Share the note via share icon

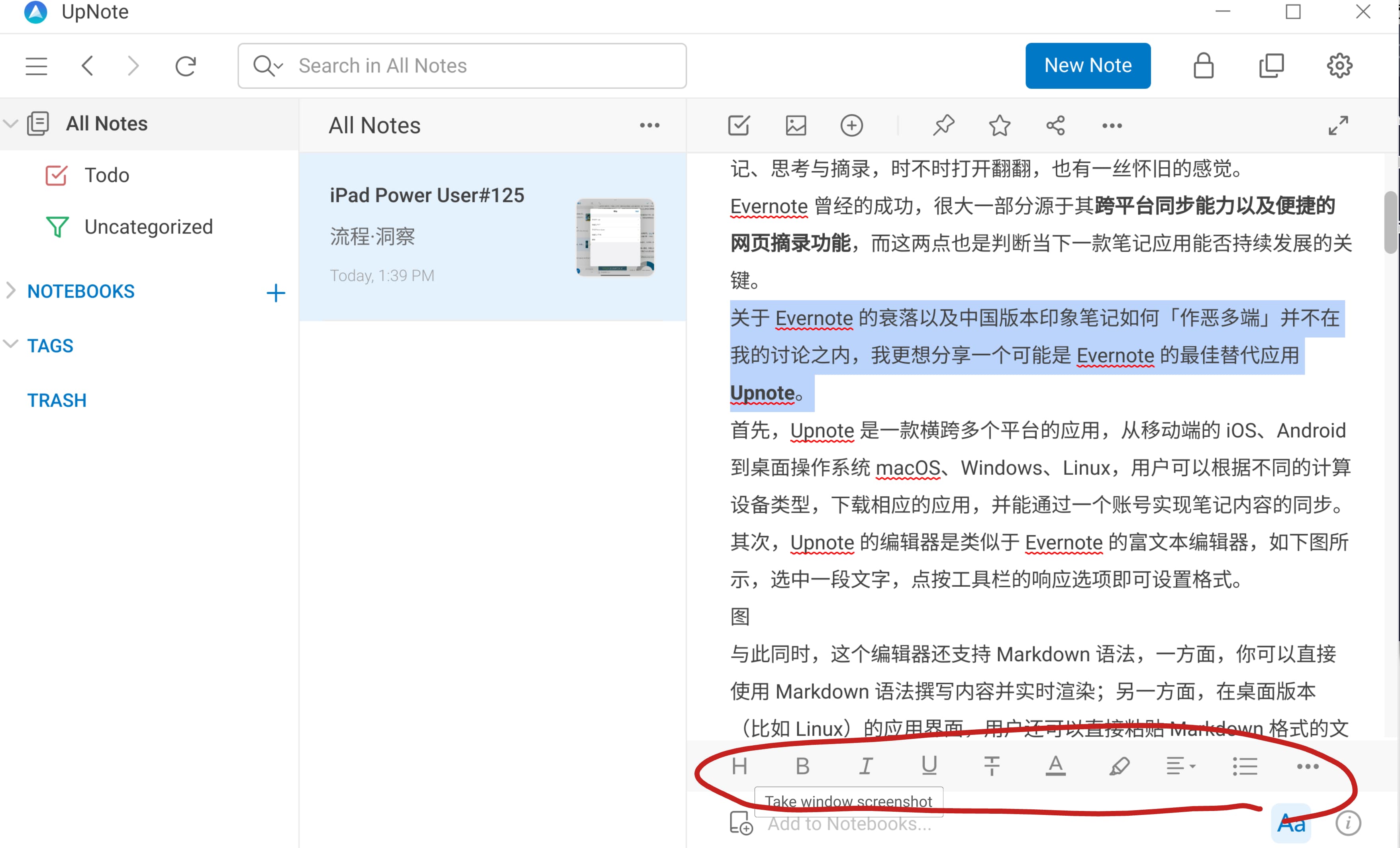[x=1055, y=125]
